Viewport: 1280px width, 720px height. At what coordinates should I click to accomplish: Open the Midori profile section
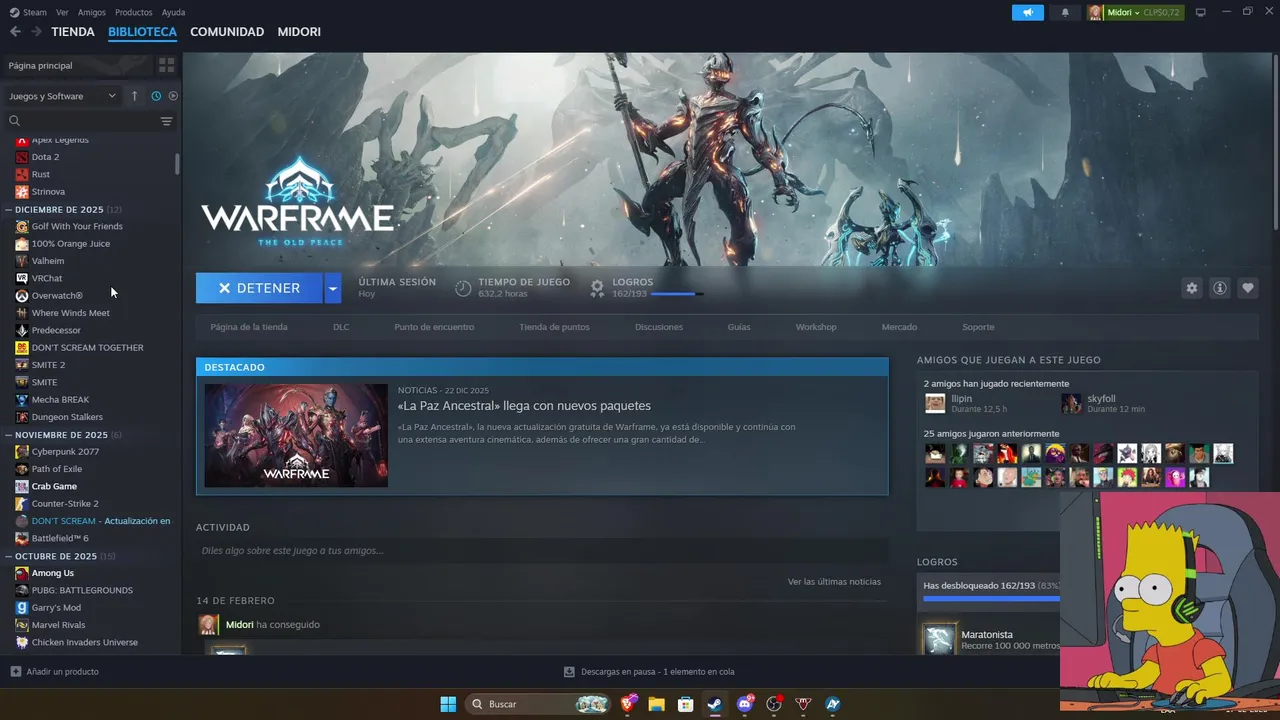(299, 32)
